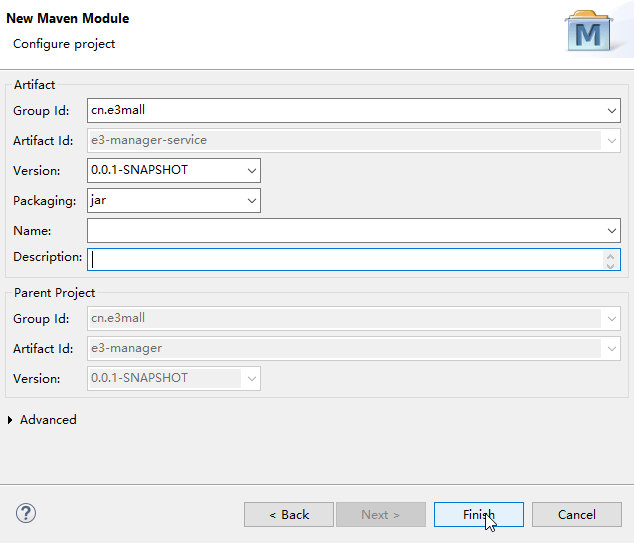This screenshot has height=543, width=634.
Task: Click the Cancel button
Action: pos(576,514)
